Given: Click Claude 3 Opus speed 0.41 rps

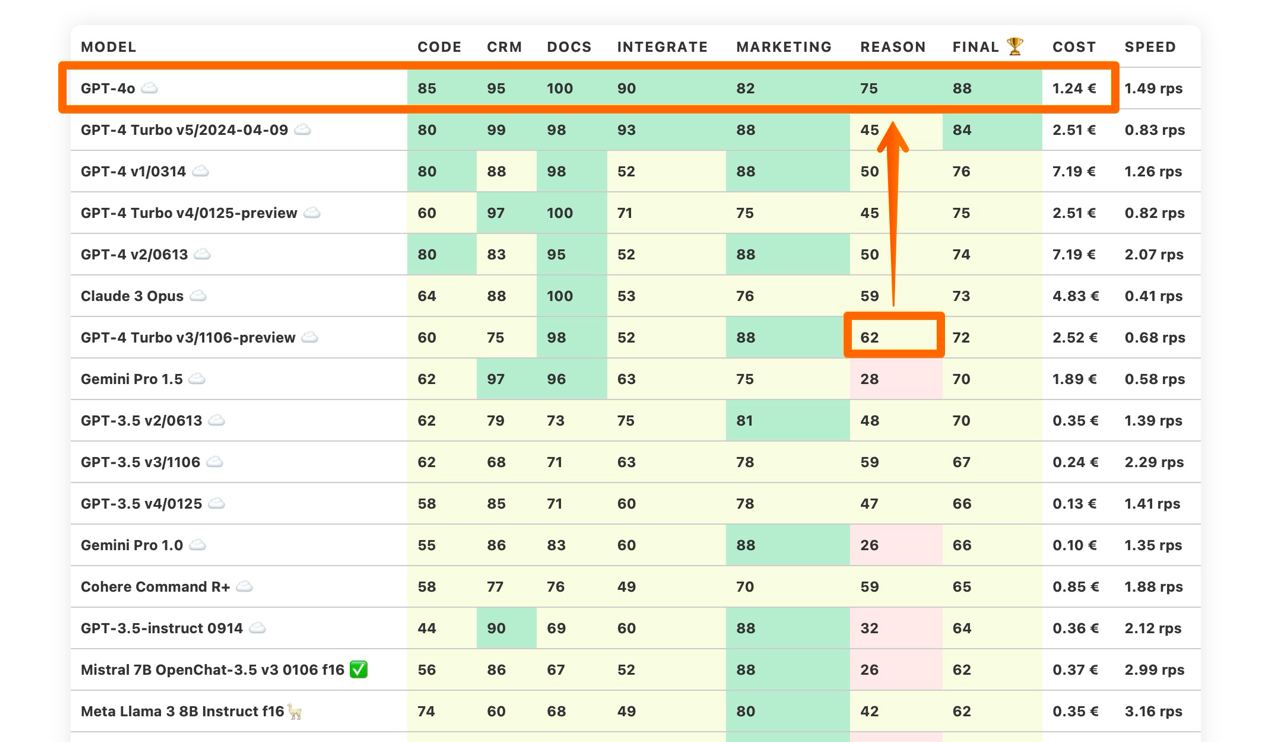Looking at the screenshot, I should point(1153,296).
